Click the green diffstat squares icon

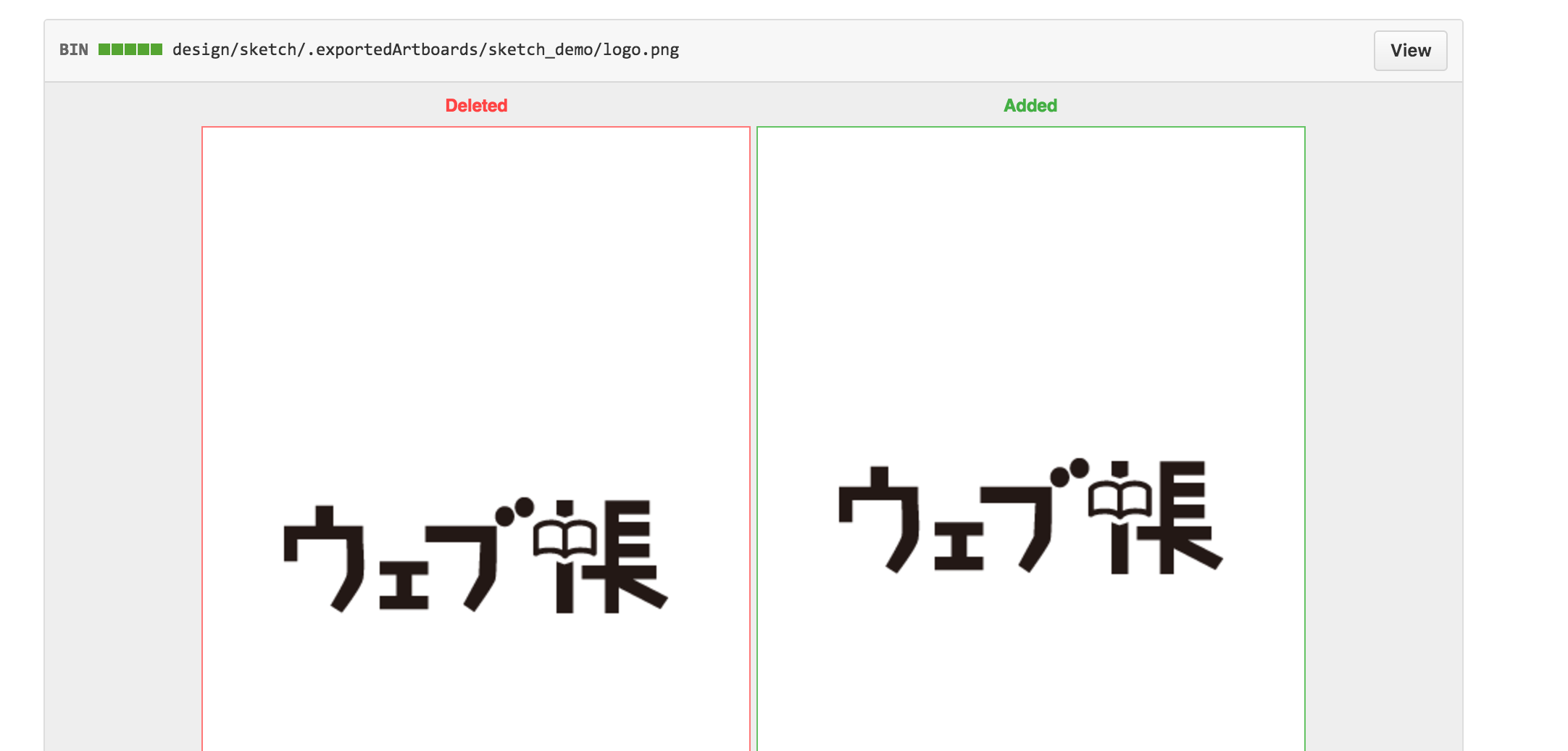[x=130, y=49]
